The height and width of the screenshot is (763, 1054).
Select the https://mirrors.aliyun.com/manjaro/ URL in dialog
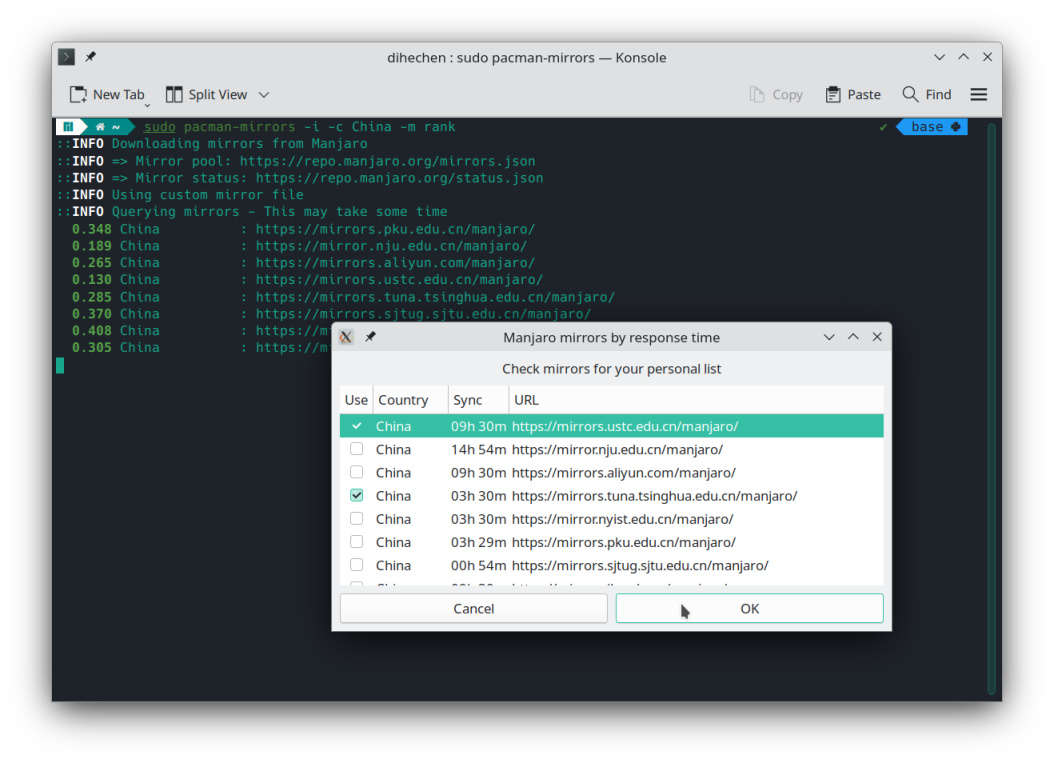(x=623, y=473)
